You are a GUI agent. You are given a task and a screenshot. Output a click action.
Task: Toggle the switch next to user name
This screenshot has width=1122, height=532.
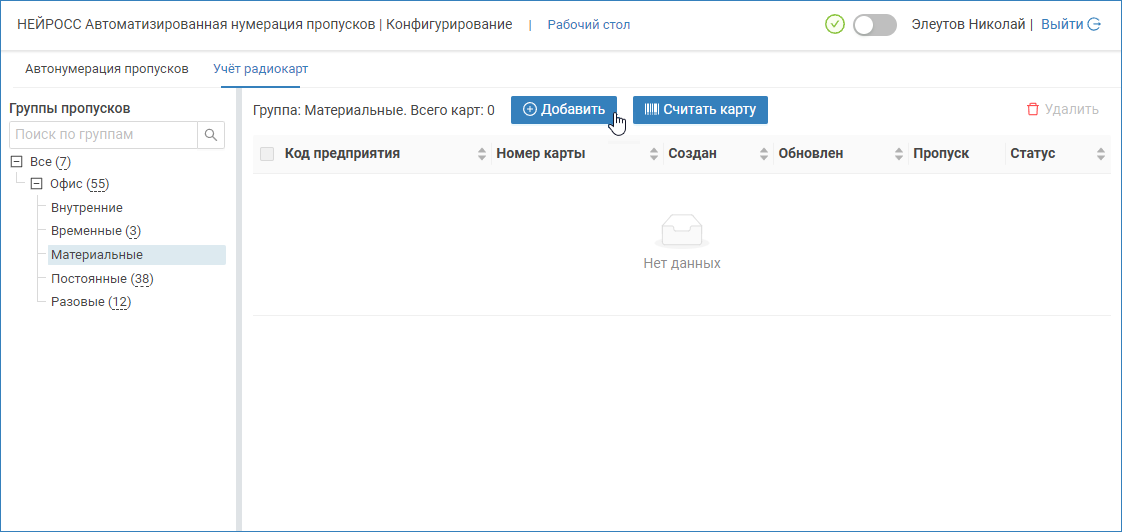coord(875,25)
